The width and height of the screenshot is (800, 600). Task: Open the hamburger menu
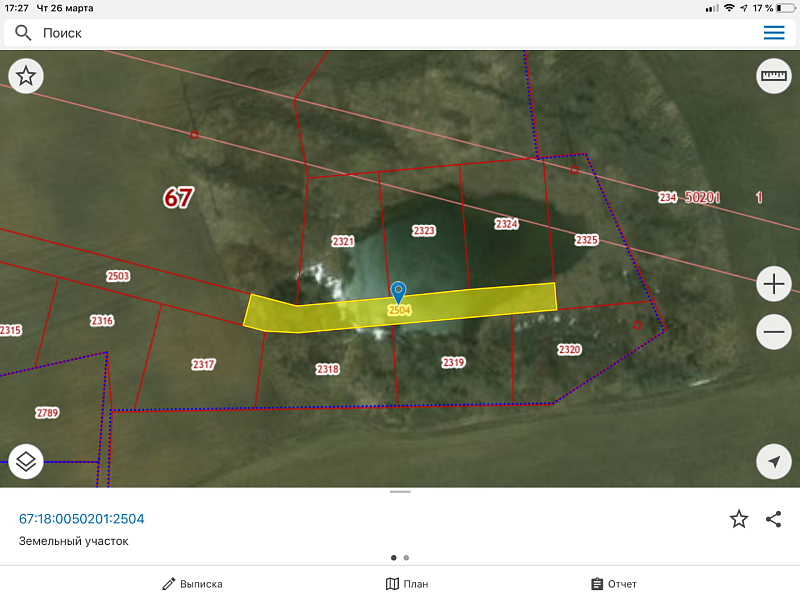point(774,33)
